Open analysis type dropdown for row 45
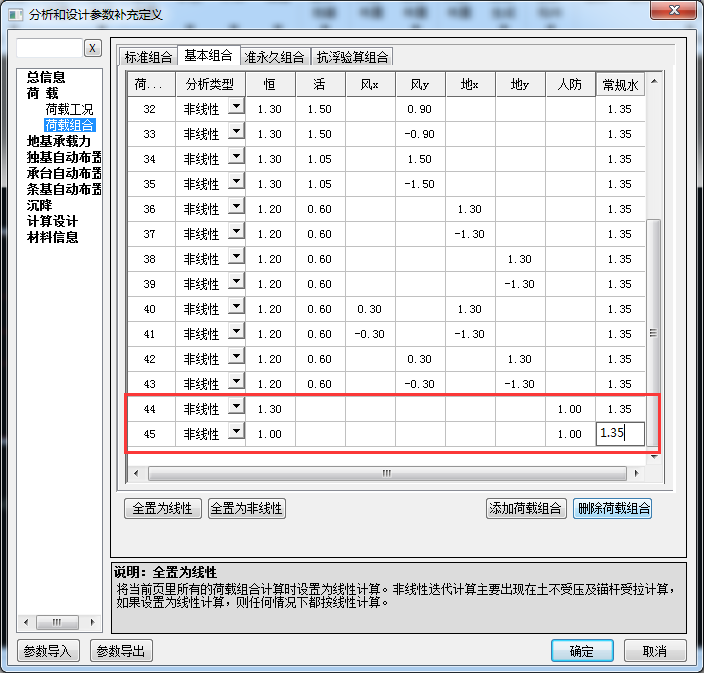This screenshot has height=673, width=704. (x=236, y=432)
